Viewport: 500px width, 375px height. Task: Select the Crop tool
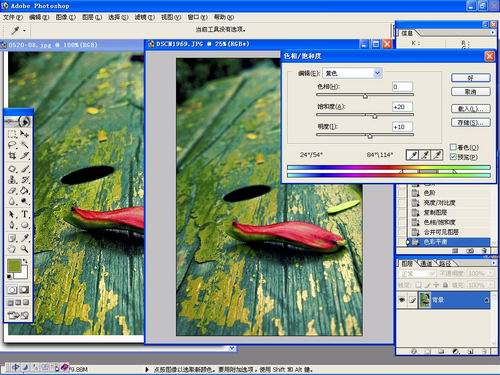[x=12, y=156]
